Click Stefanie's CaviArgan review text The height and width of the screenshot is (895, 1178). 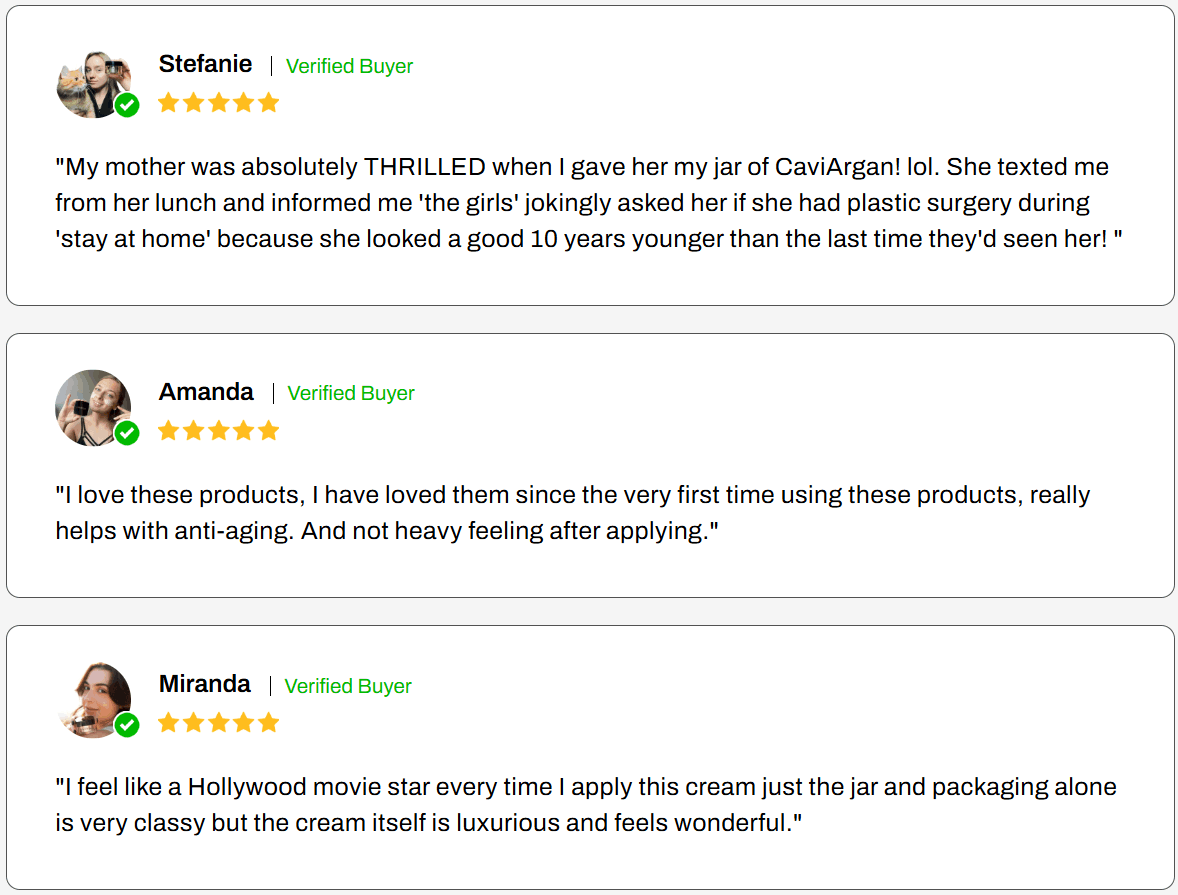click(588, 203)
